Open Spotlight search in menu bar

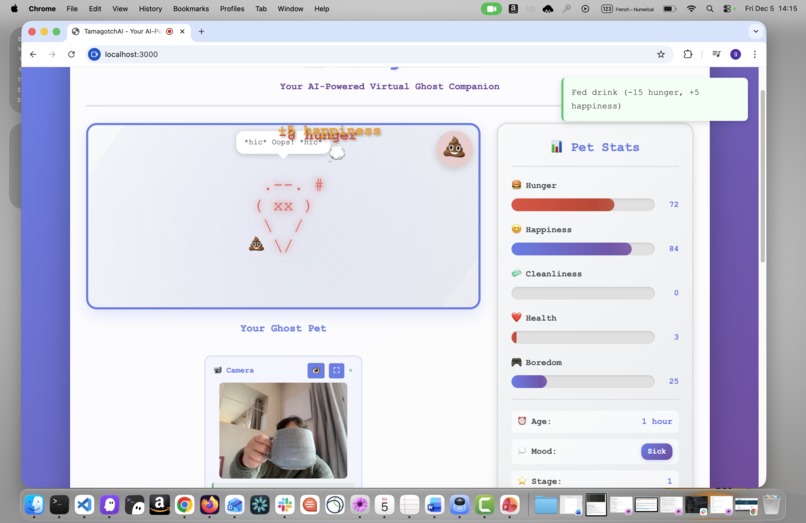click(710, 9)
